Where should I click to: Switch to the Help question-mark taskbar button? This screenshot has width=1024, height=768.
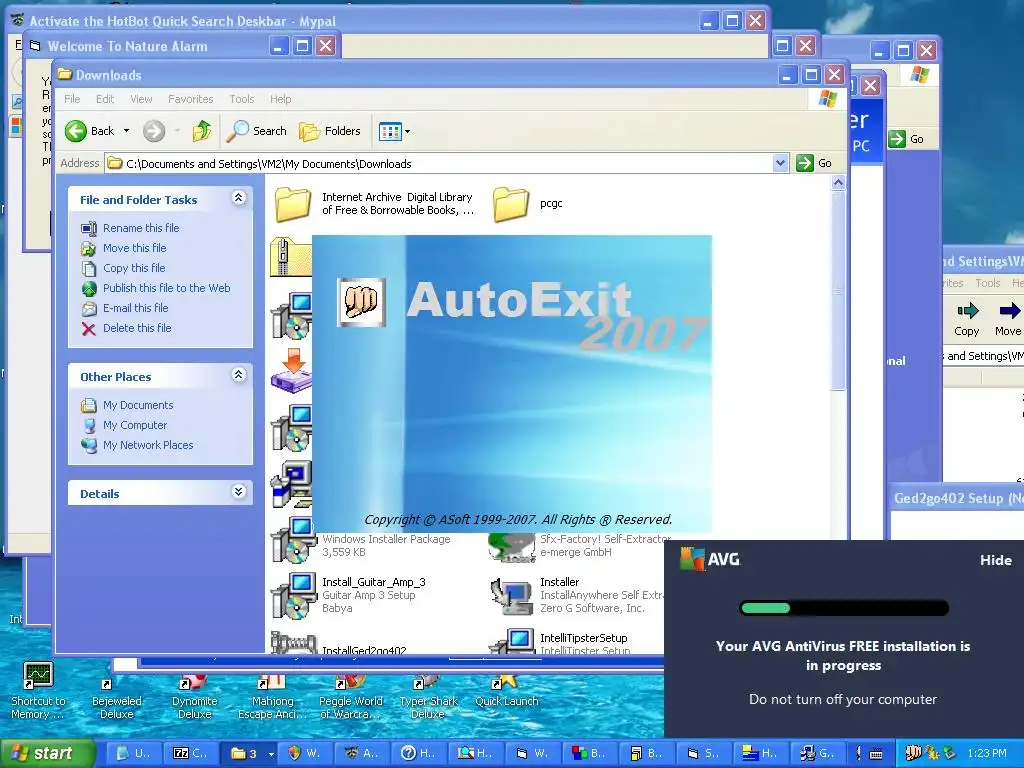(418, 753)
